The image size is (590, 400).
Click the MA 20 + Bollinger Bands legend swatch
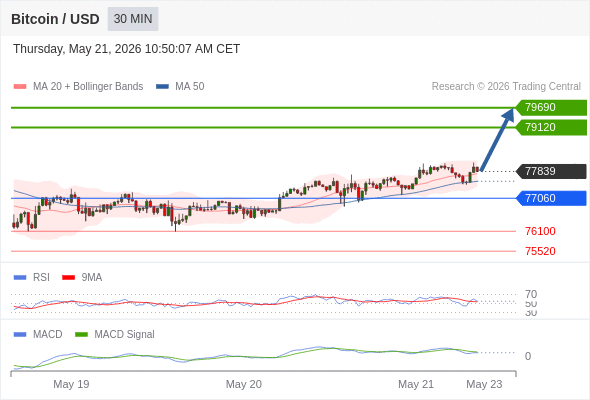[20, 87]
